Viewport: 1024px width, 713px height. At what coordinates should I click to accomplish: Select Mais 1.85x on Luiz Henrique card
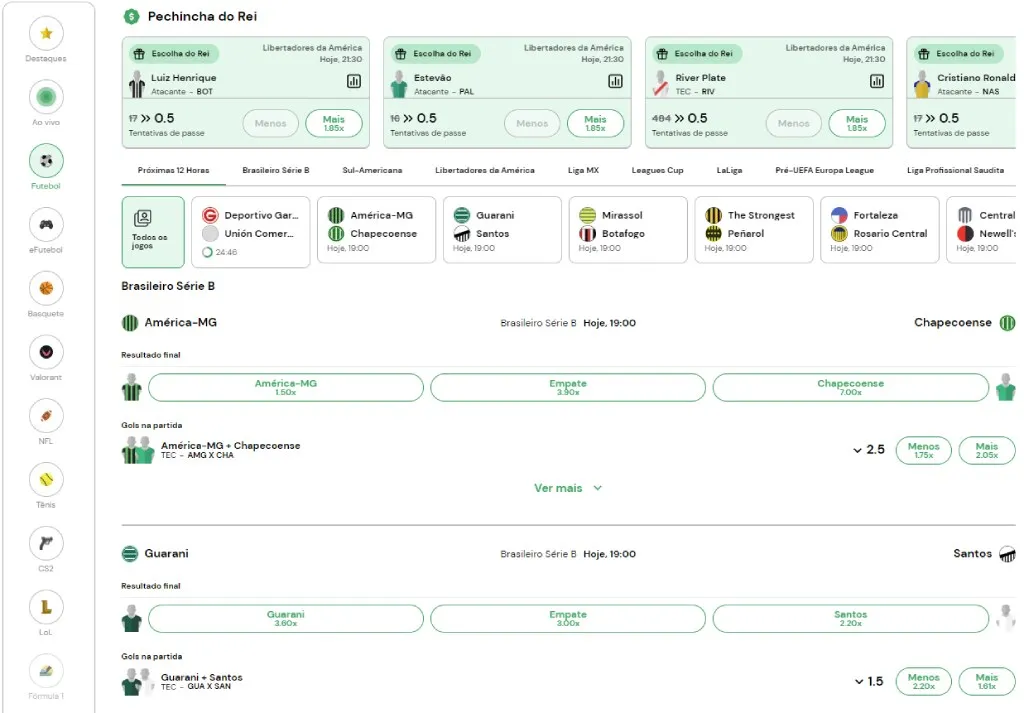pyautogui.click(x=334, y=123)
